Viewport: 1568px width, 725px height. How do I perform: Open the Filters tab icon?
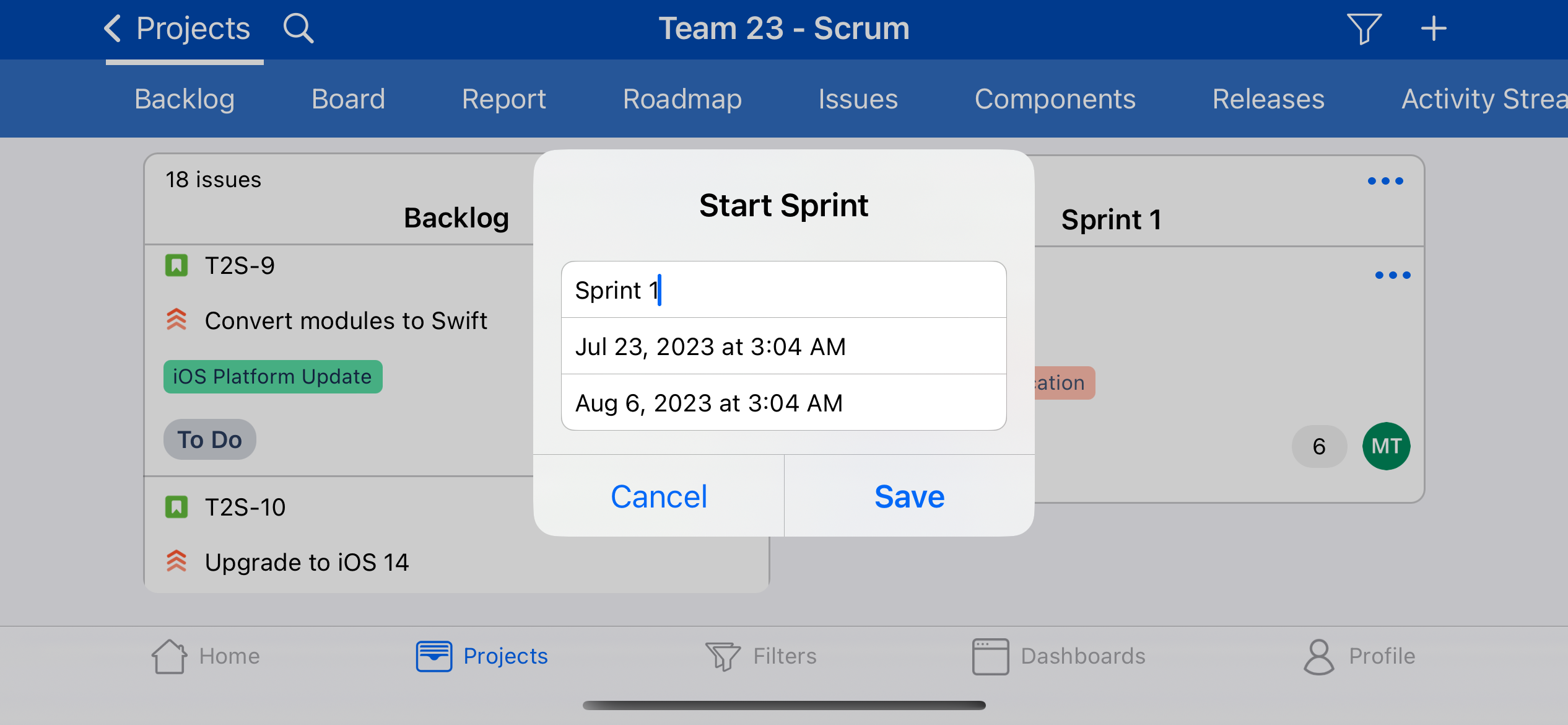pos(723,656)
